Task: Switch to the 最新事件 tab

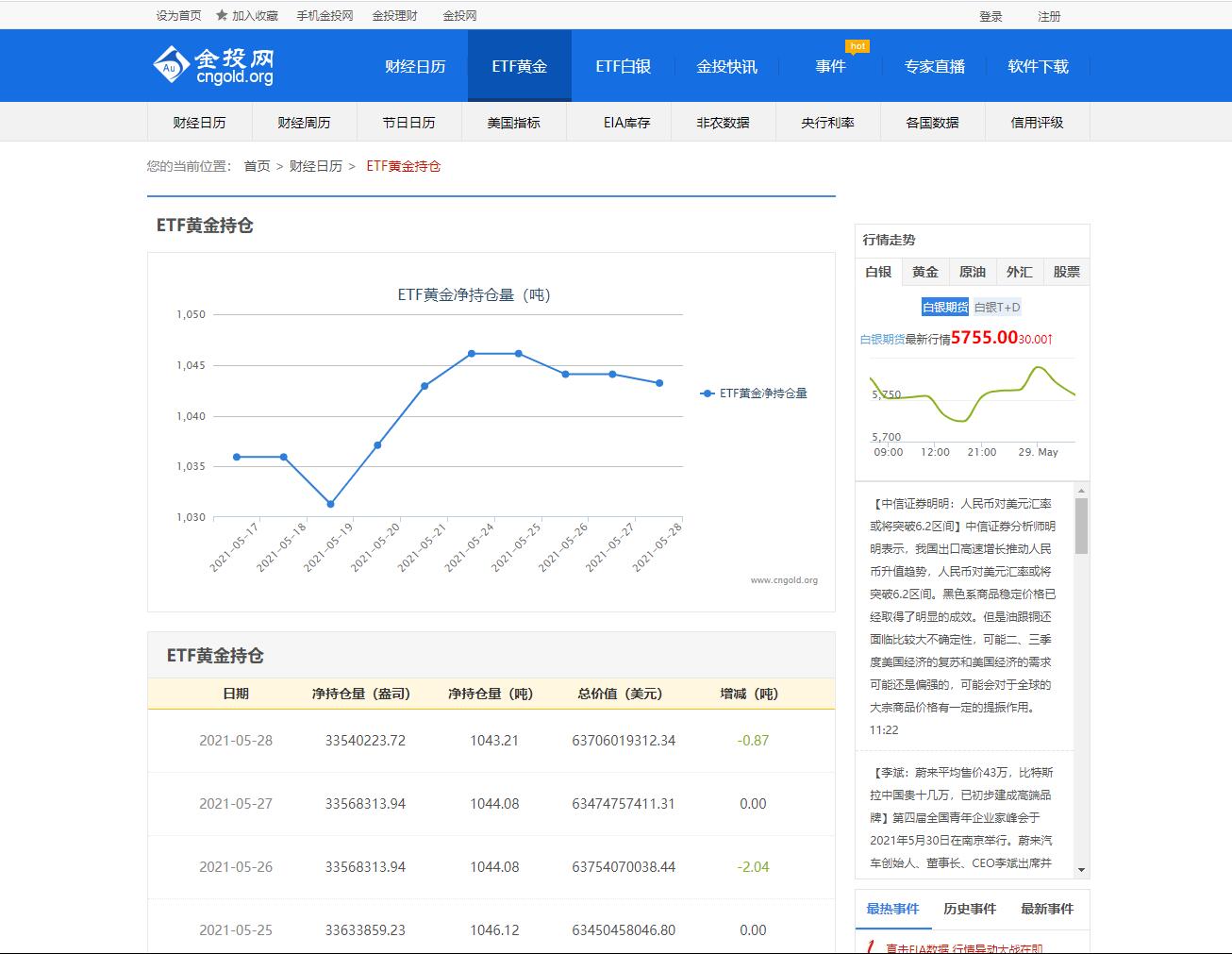Action: (x=1047, y=909)
